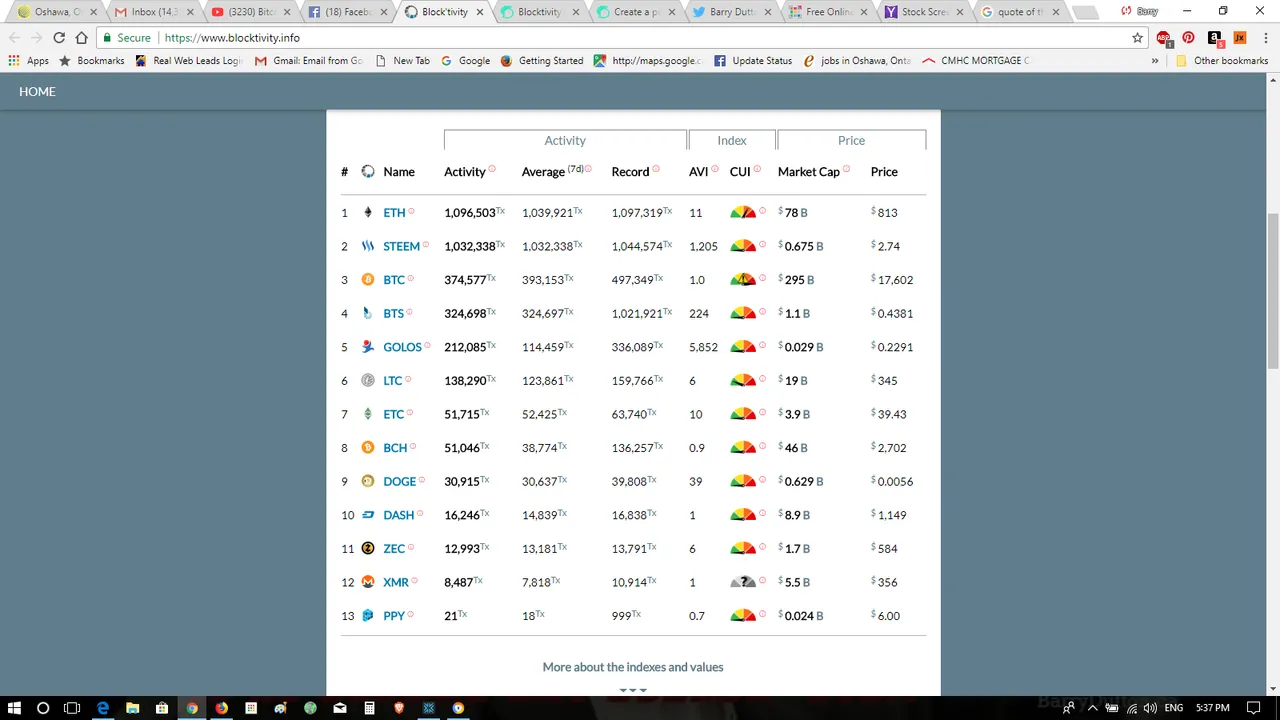The height and width of the screenshot is (720, 1280).
Task: Click the Activity column header
Action: (465, 172)
